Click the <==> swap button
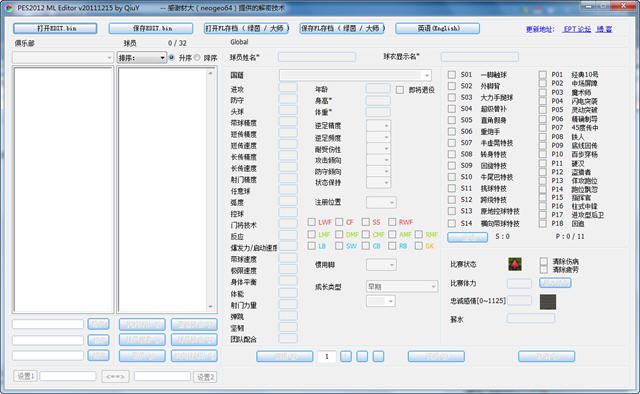Viewport: 640px width, 394px height. [115, 376]
